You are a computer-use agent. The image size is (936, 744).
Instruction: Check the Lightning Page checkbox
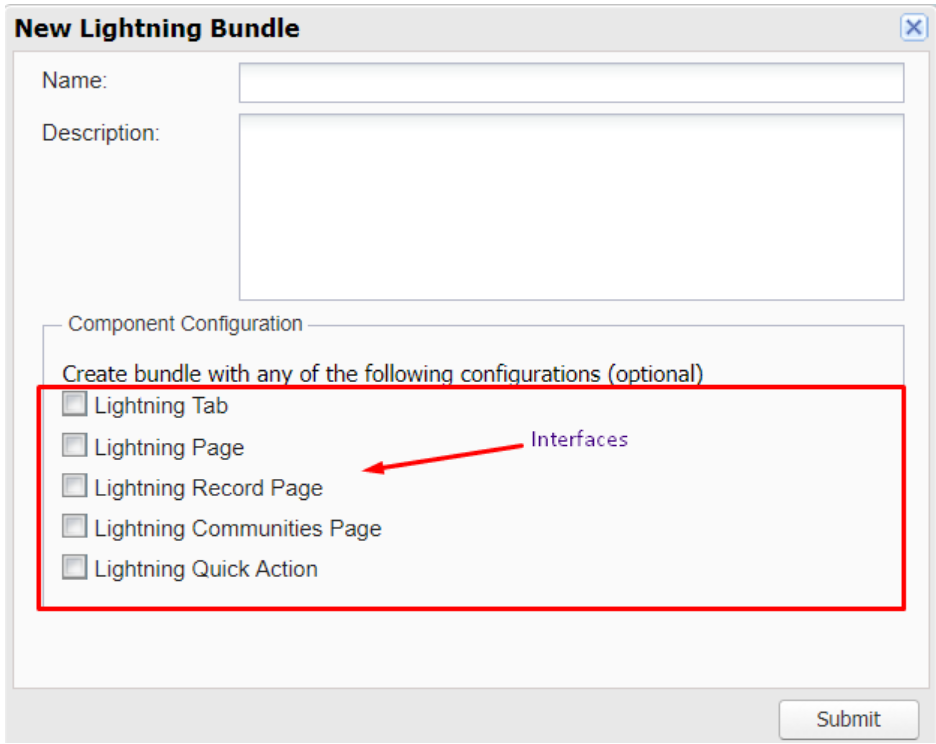coord(75,445)
